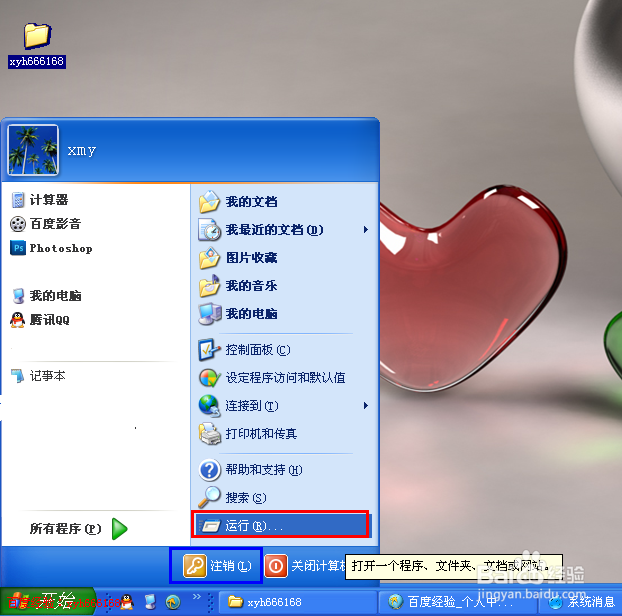Click the 帮助和支持 question mark icon
Image resolution: width=622 pixels, height=616 pixels.
pos(209,470)
